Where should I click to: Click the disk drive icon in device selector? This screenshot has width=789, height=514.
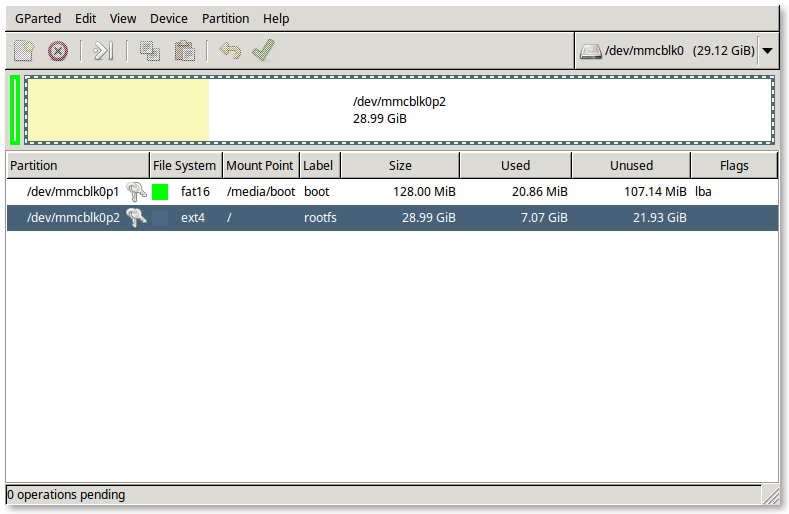pyautogui.click(x=591, y=51)
